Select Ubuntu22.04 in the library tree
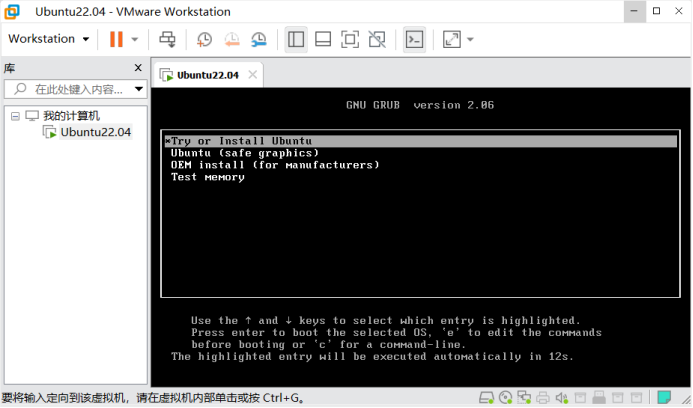The width and height of the screenshot is (693, 408). point(95,132)
